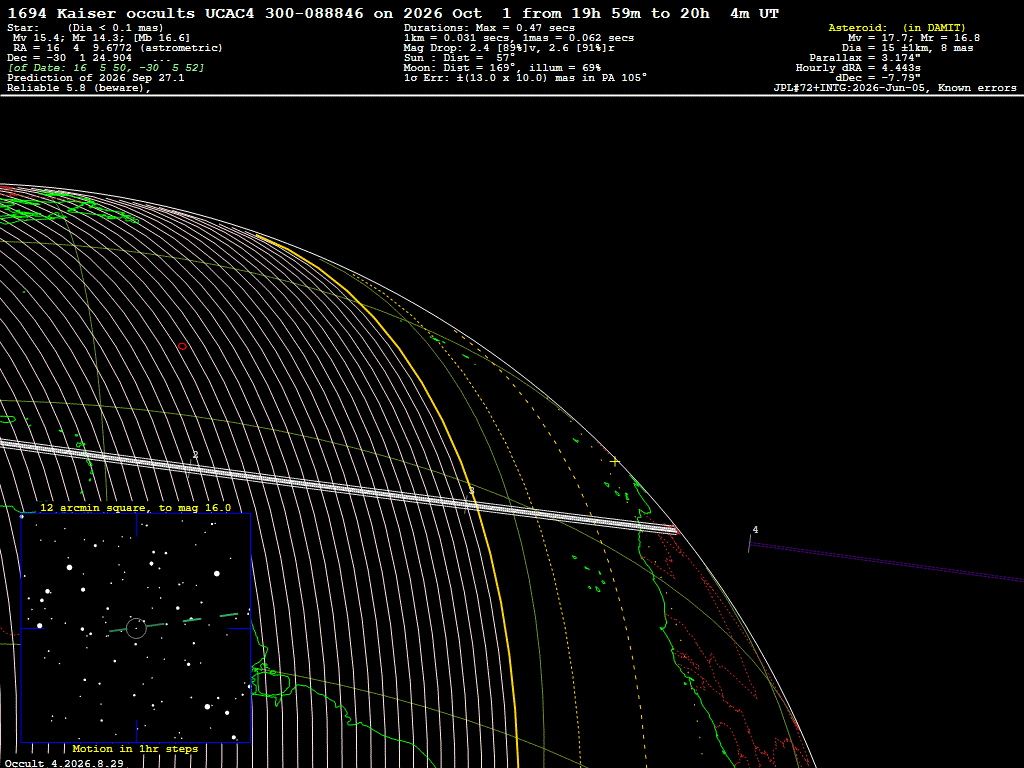Click the 'JPL#72+INTG:2026-Jun-05, Known errors' text

[895, 88]
